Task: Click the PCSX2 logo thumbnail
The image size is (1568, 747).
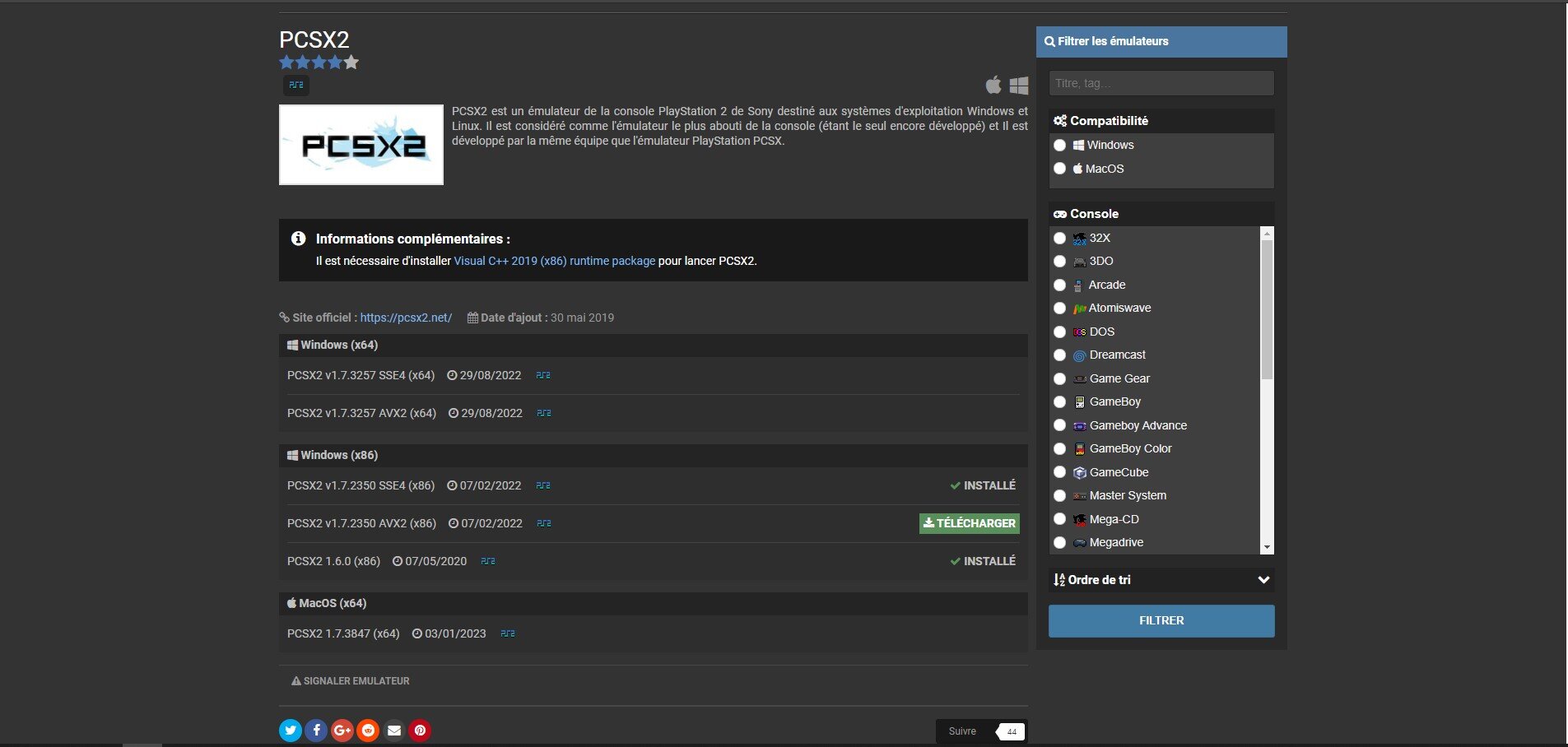Action: tap(361, 145)
